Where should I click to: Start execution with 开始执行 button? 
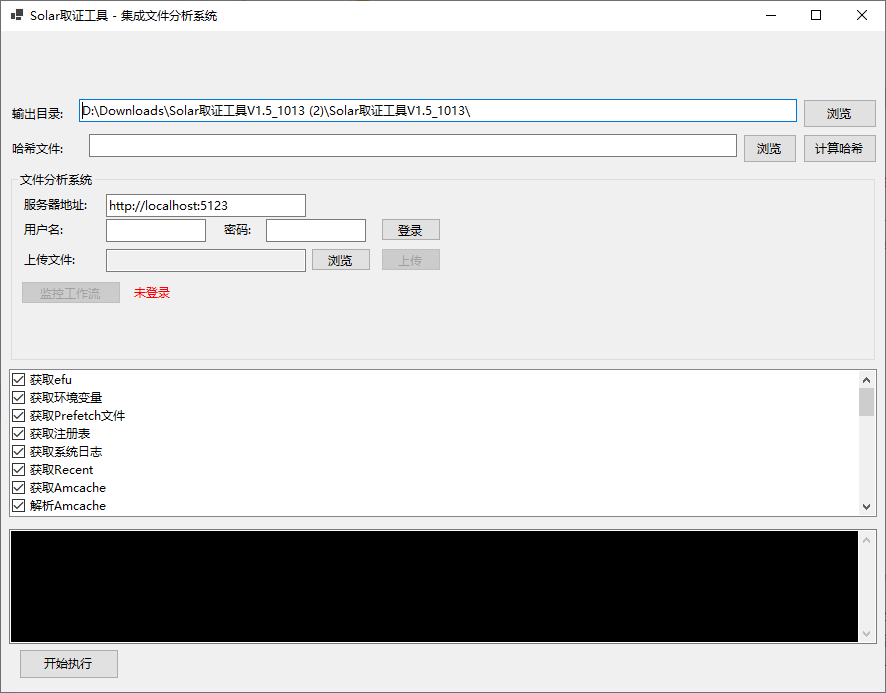click(x=68, y=664)
